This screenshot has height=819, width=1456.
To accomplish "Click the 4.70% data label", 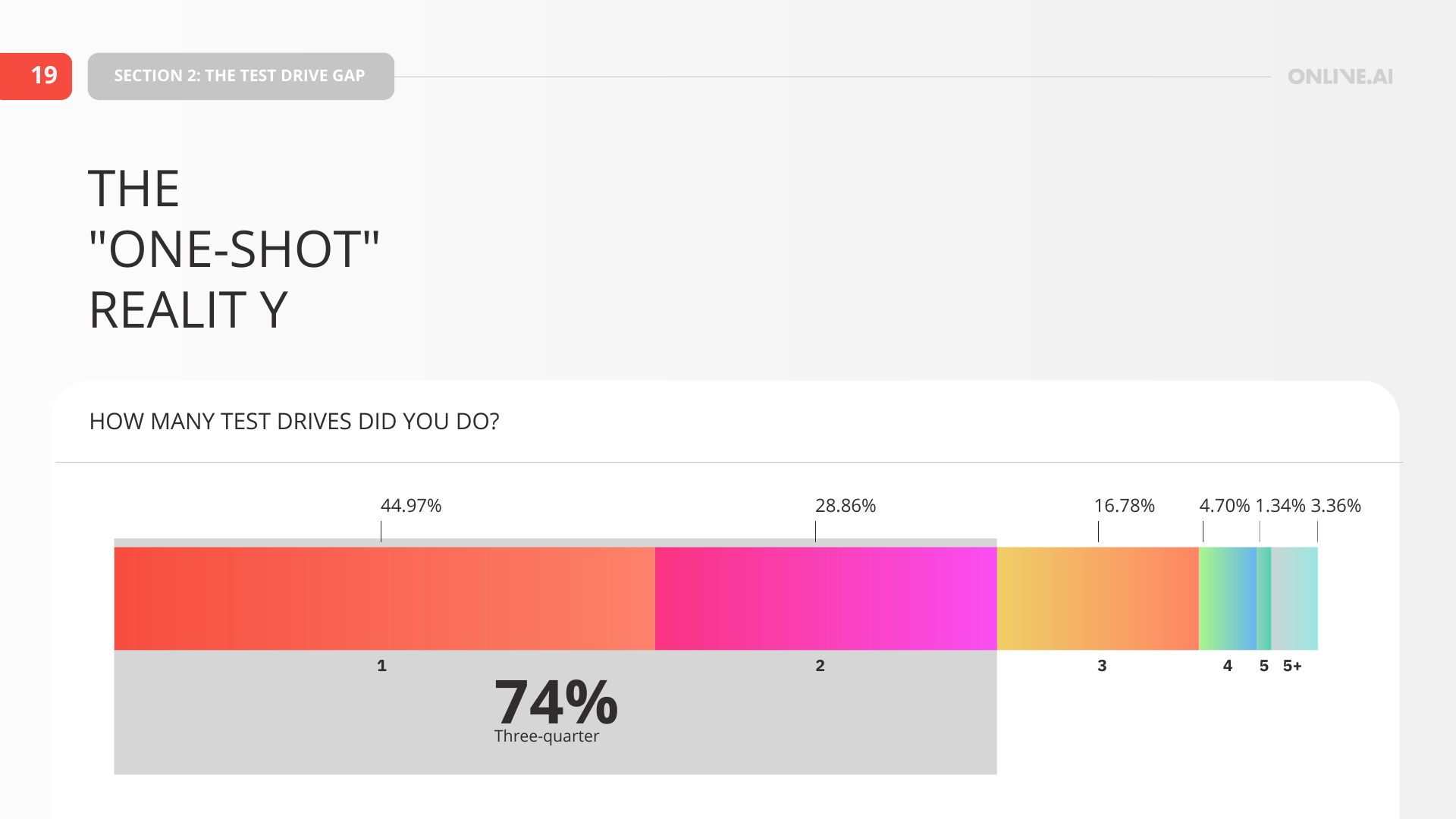I will point(1224,506).
